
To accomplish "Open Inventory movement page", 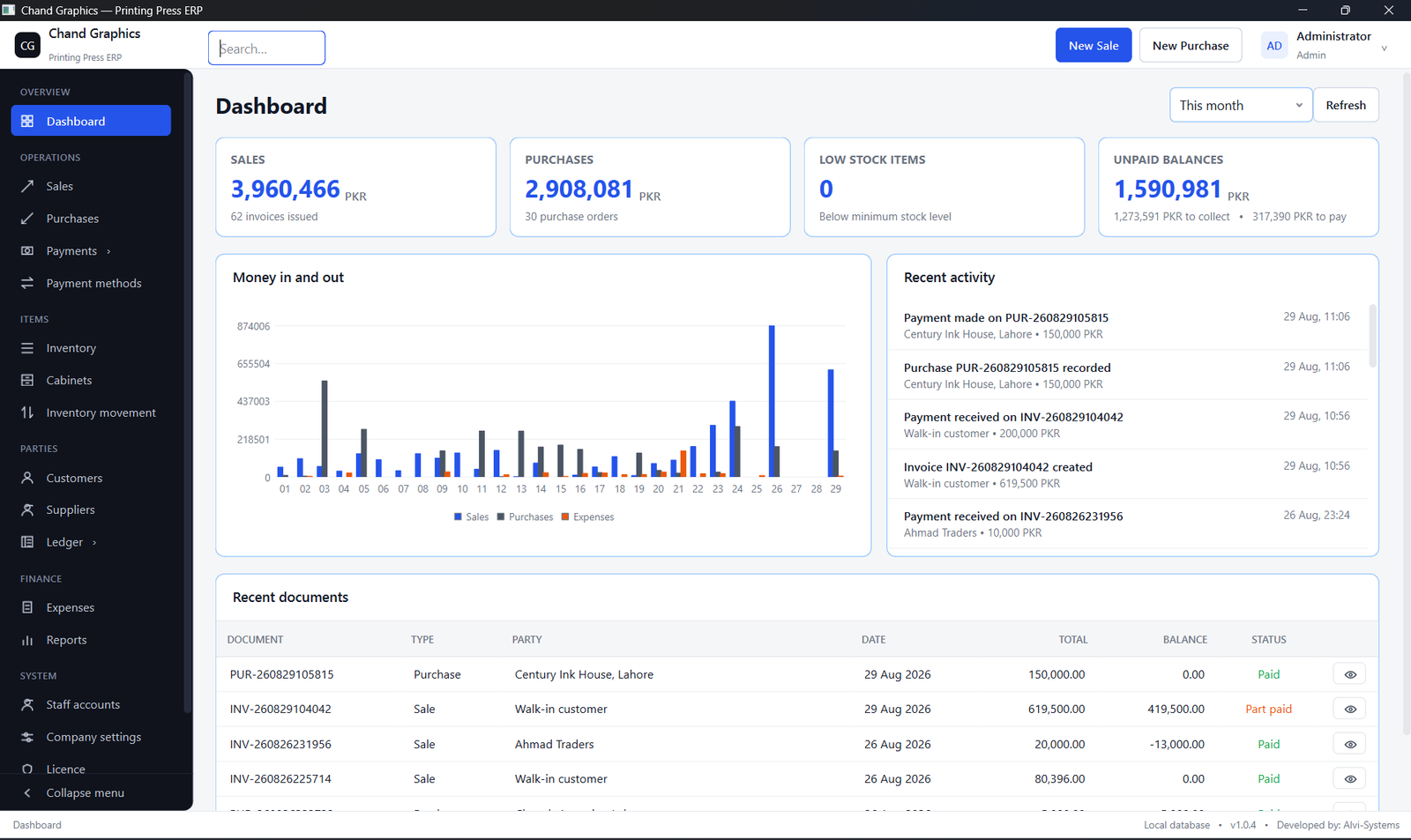I will coord(91,413).
